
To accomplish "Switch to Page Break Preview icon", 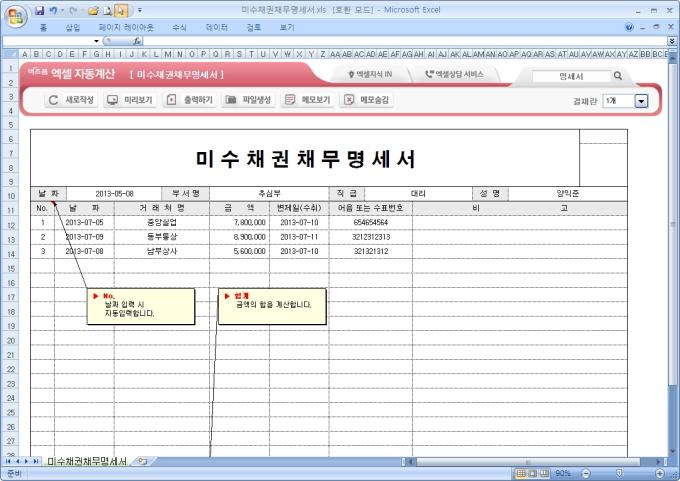I will point(544,473).
